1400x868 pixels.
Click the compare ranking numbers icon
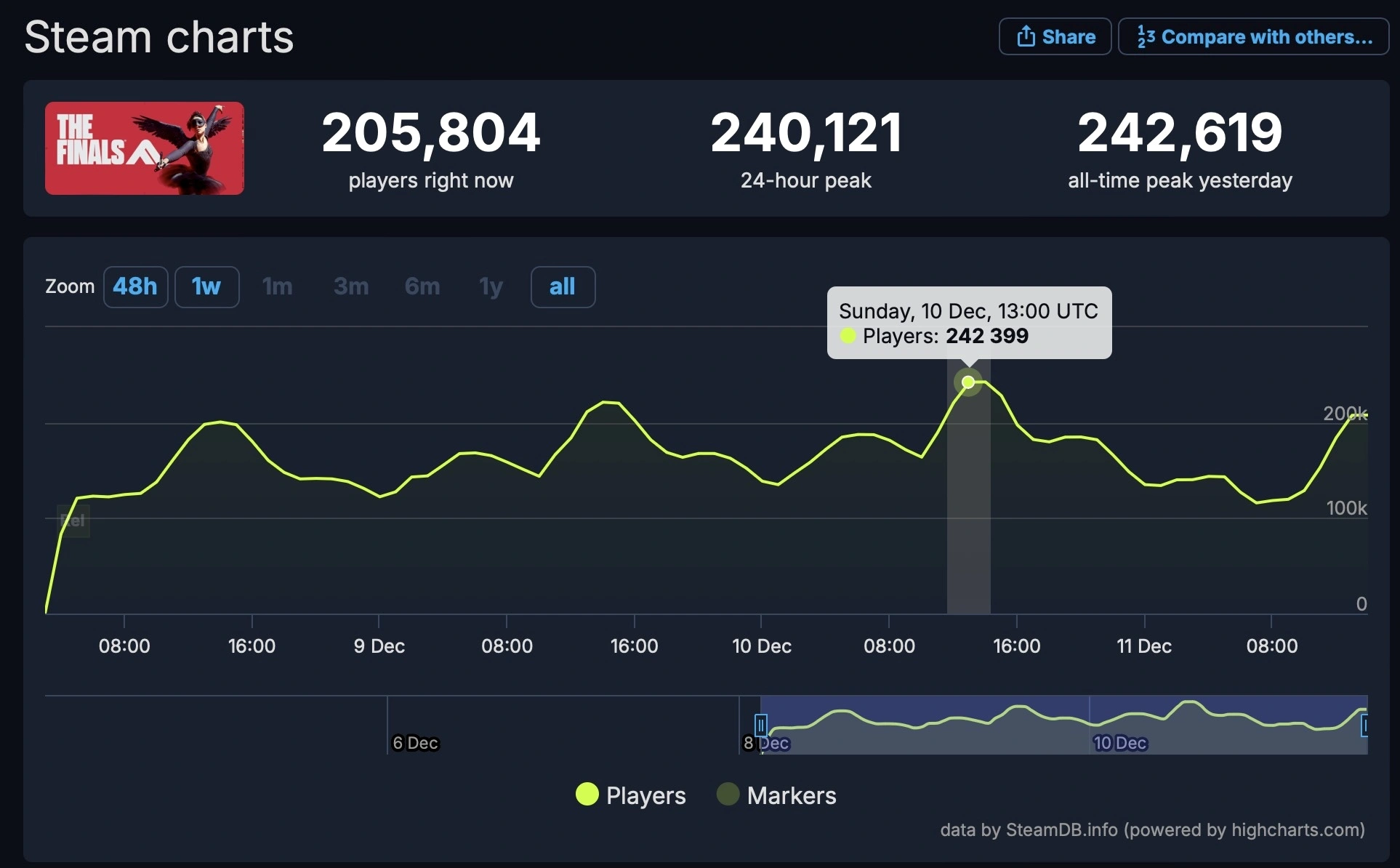coord(1146,36)
